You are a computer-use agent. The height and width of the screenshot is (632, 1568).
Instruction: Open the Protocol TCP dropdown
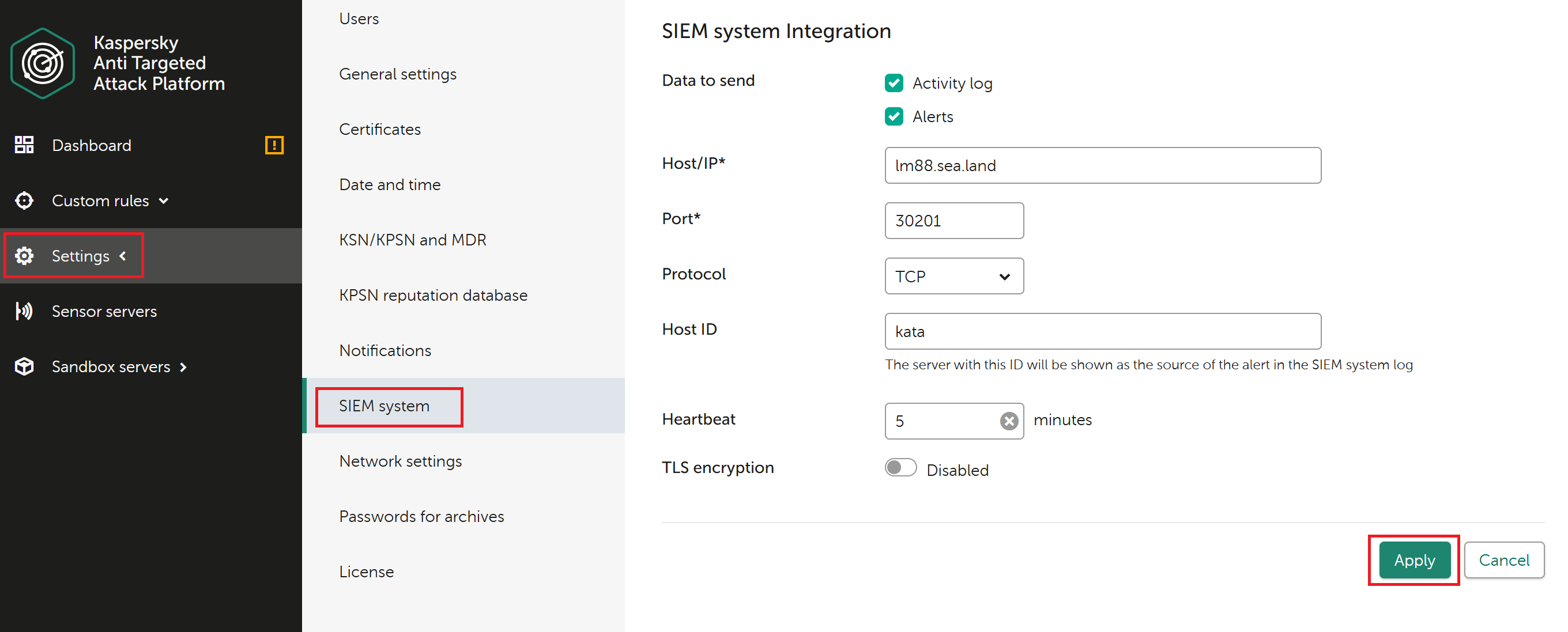954,276
